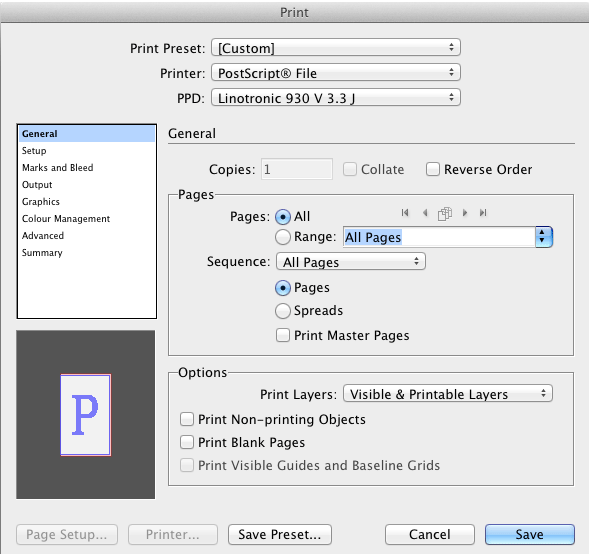Screen dimensions: 589x560
Task: Click the previous page arrow icon
Action: pos(425,213)
